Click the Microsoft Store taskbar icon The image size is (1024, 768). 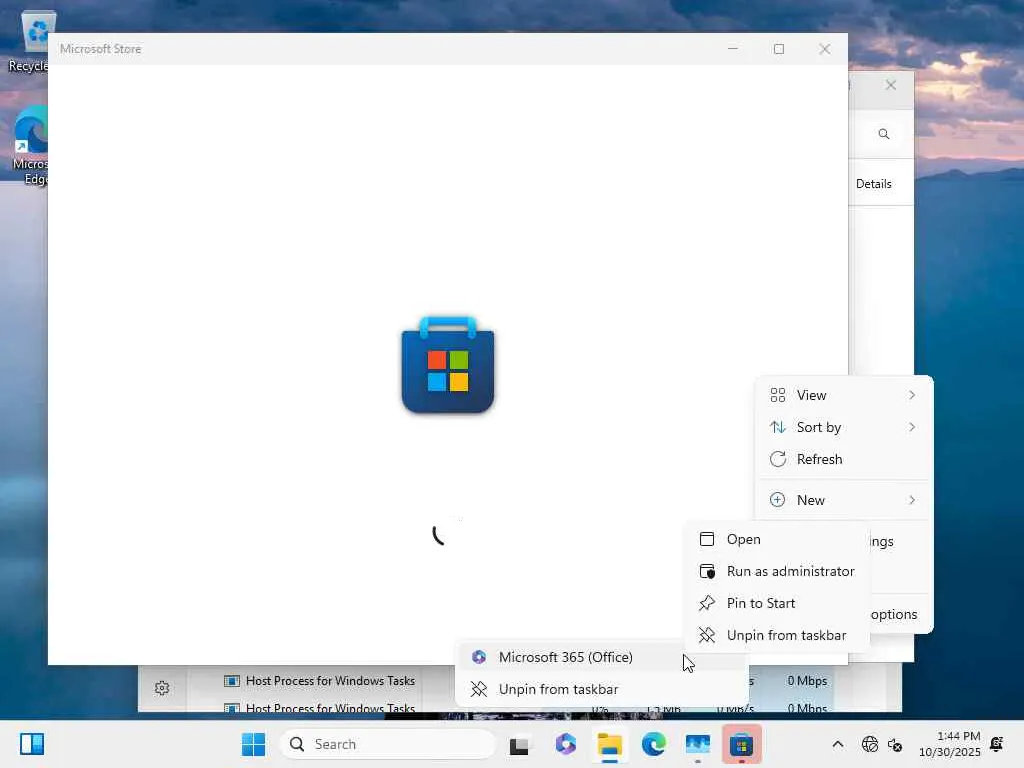[x=742, y=744]
